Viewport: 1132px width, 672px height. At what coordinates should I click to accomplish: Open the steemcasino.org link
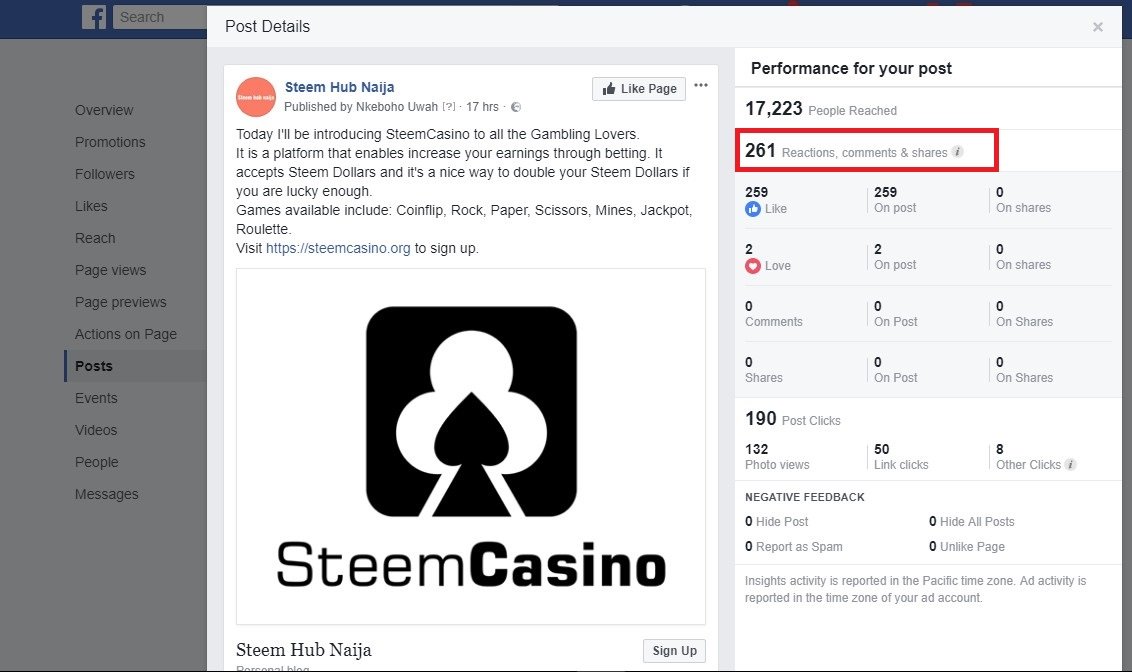click(x=338, y=248)
